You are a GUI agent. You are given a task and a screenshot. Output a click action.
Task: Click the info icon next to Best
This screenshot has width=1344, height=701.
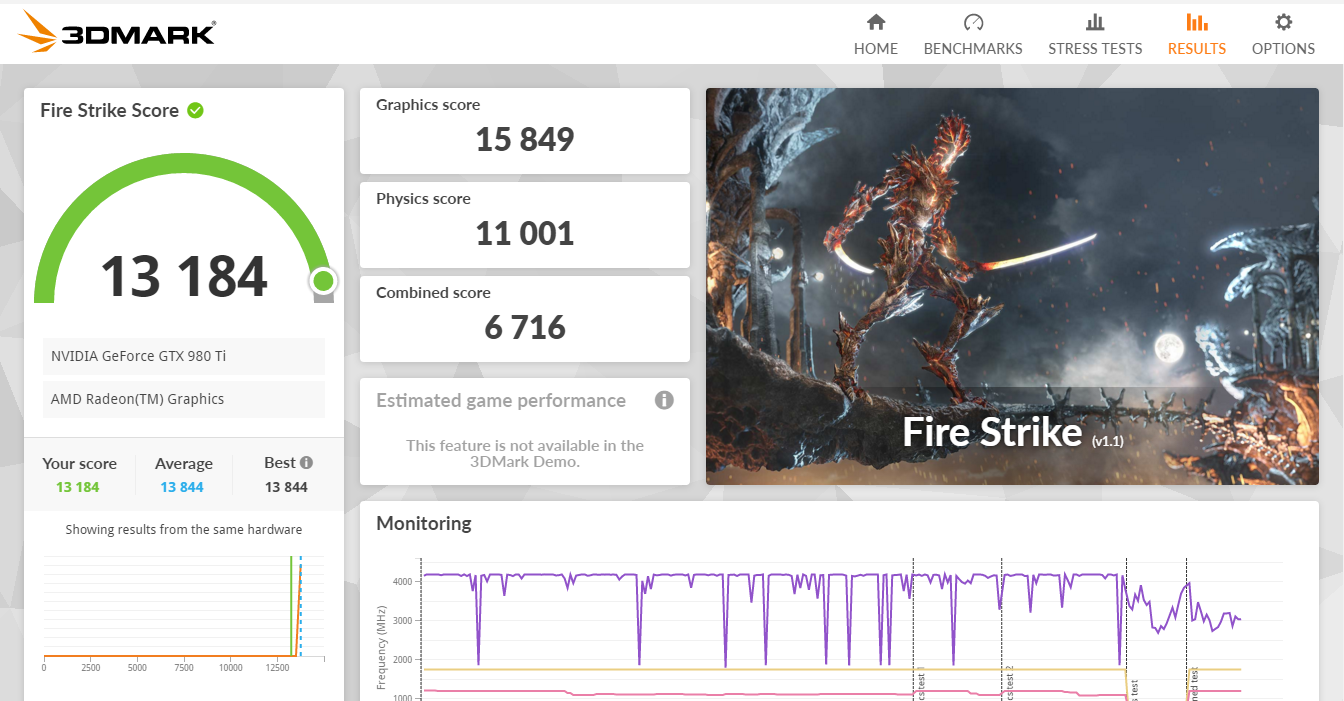[x=307, y=462]
